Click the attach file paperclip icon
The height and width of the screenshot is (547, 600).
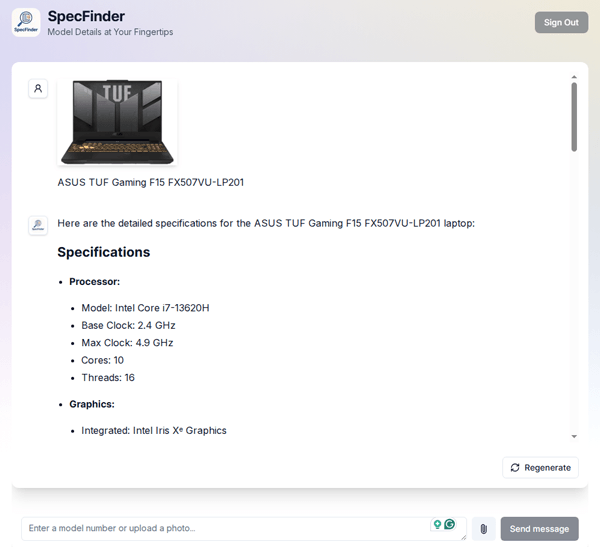[x=484, y=529]
